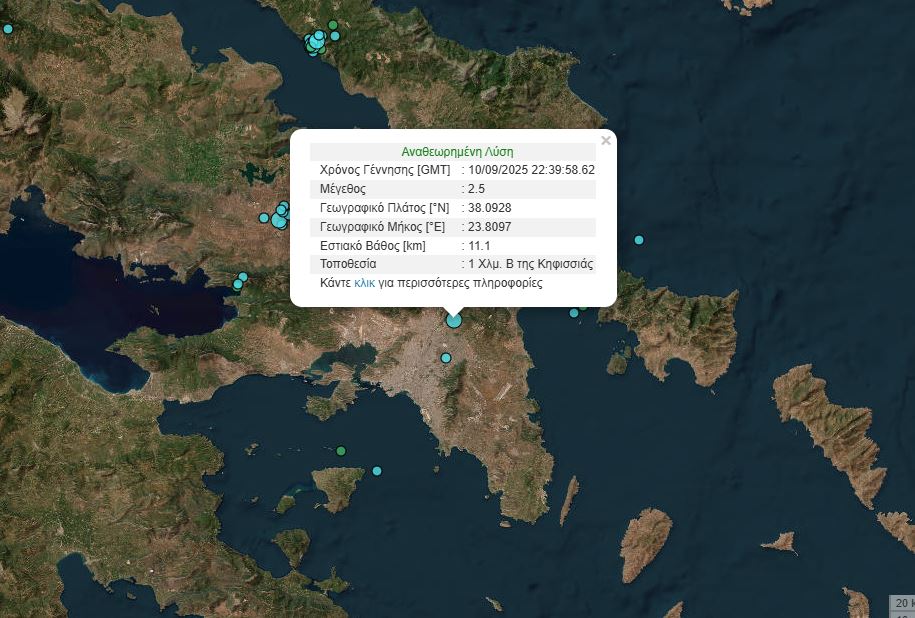Click the green marker atop the northern cluster
The width and height of the screenshot is (915, 618).
point(333,25)
